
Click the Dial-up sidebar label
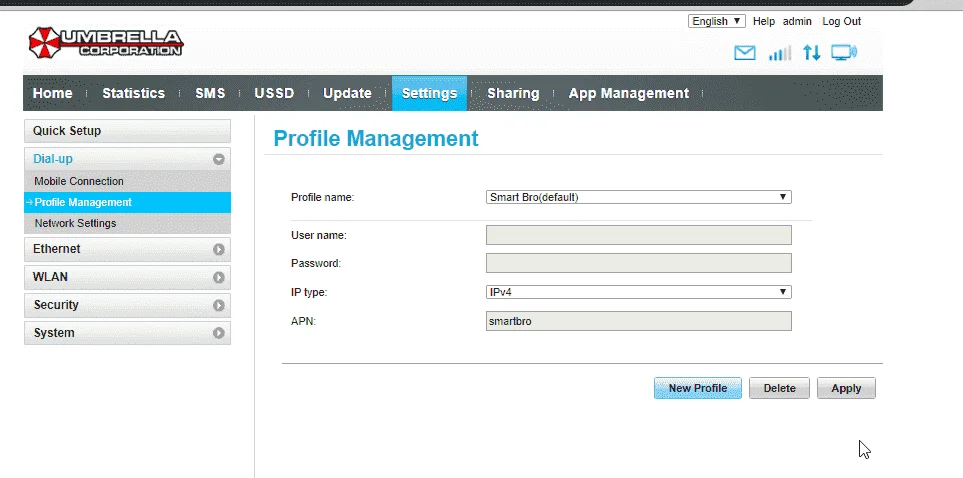[x=53, y=159]
